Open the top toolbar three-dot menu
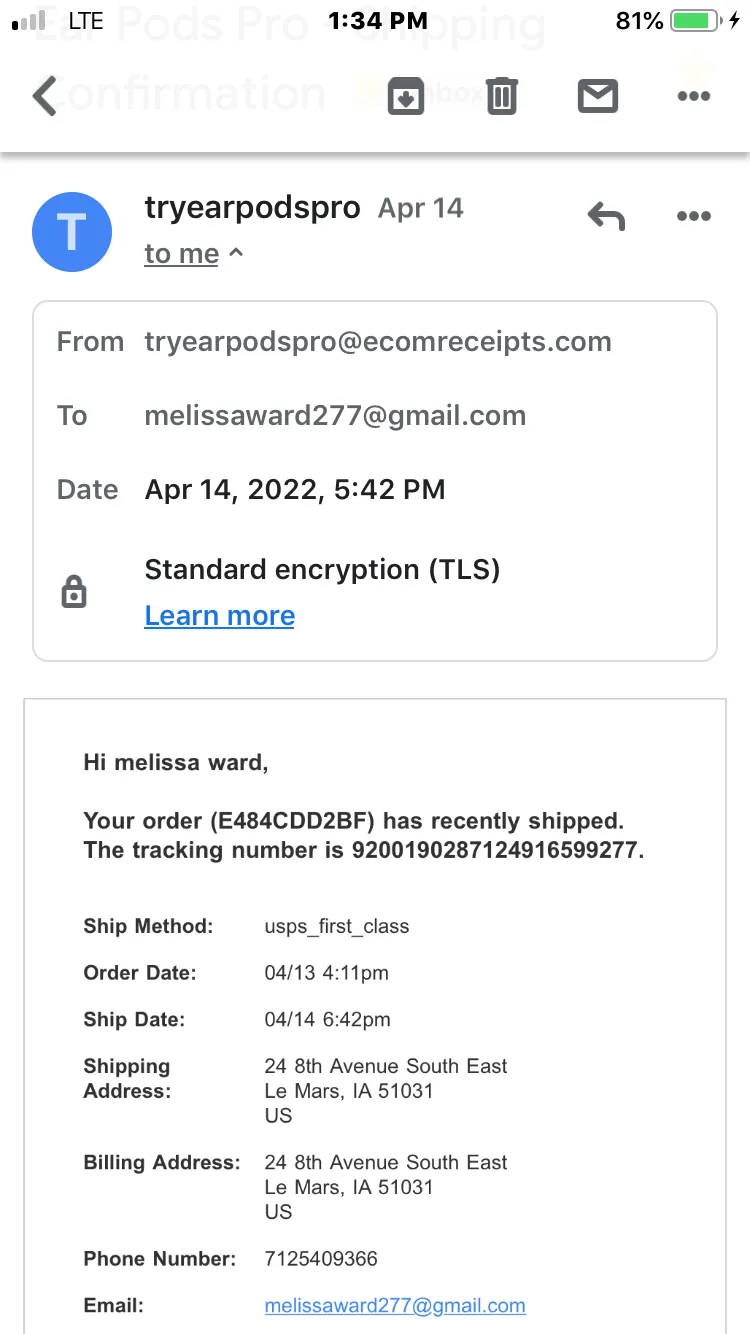Image resolution: width=750 pixels, height=1334 pixels. point(694,97)
